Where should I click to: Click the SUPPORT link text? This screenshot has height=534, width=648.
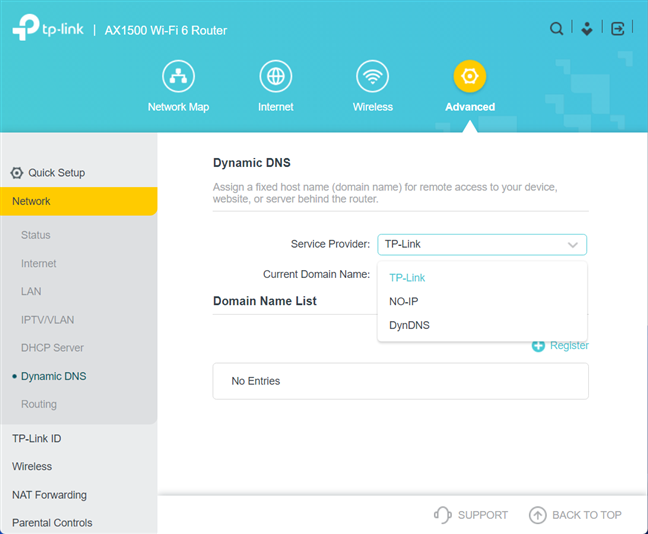(x=482, y=515)
